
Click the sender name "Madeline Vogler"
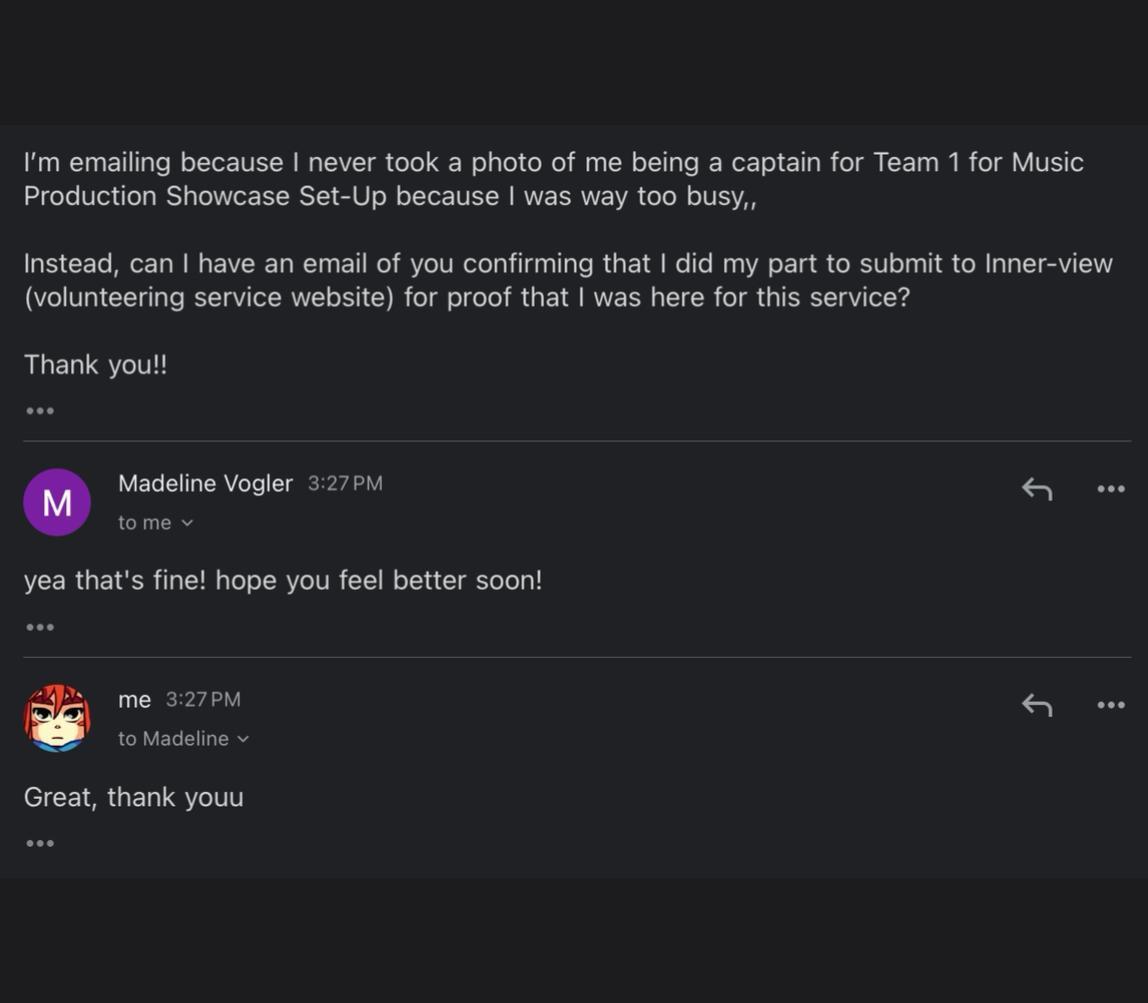click(205, 483)
